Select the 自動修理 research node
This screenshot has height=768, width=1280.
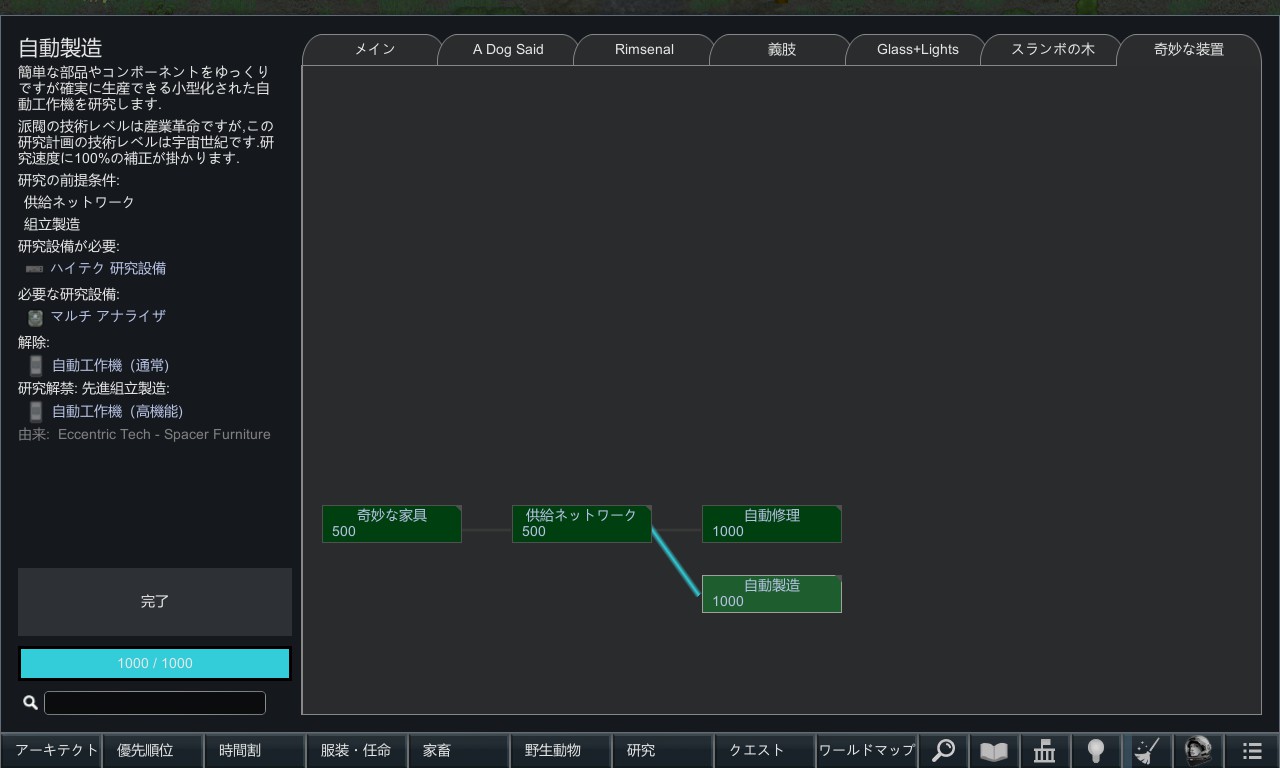point(772,524)
